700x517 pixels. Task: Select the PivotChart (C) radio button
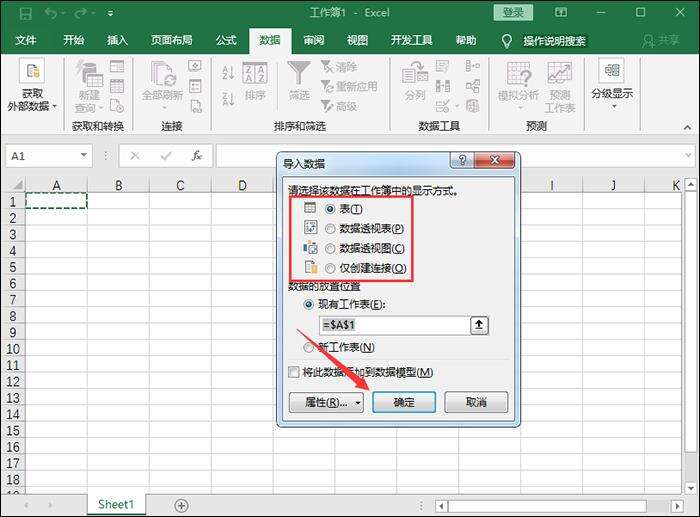(330, 248)
